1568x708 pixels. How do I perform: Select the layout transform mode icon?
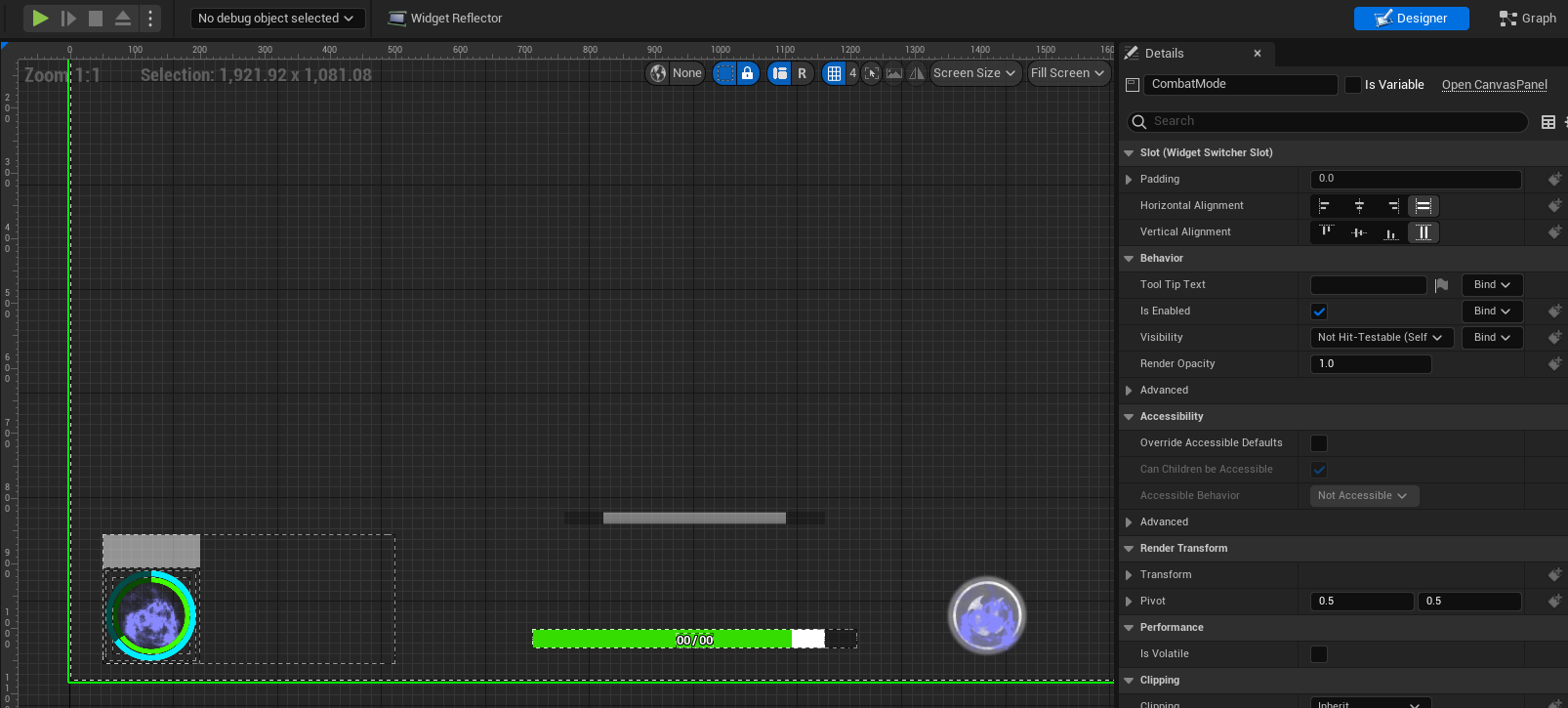(779, 73)
